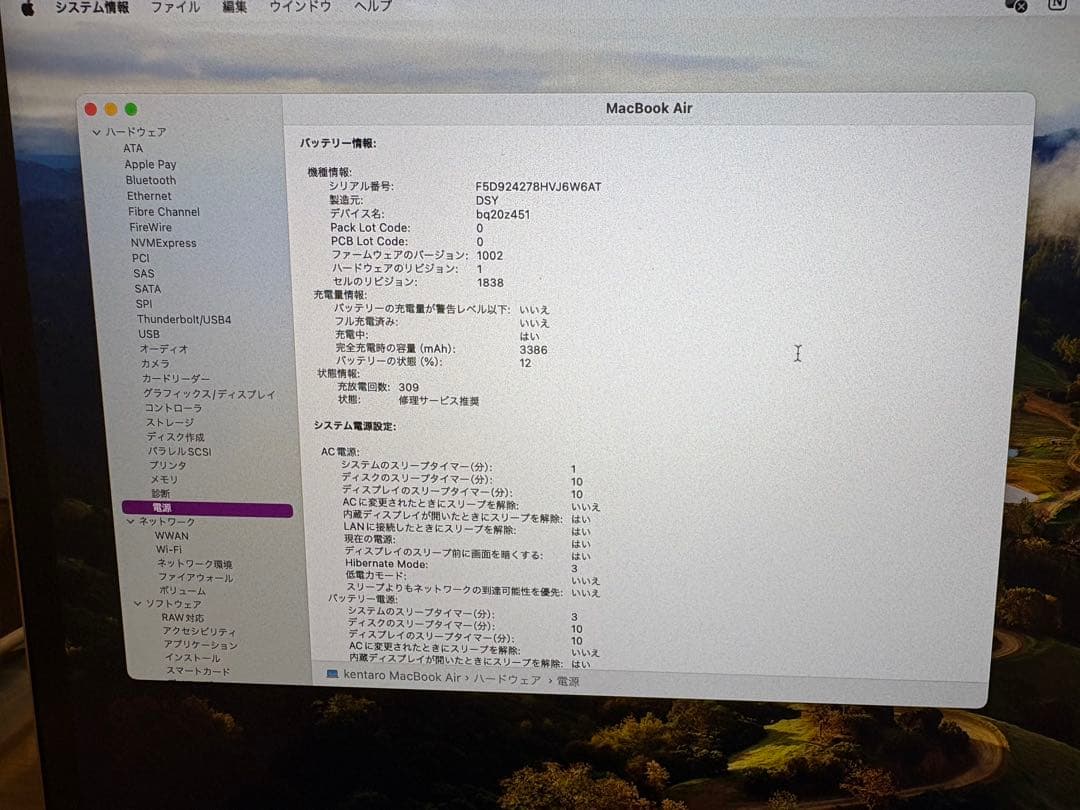Open the ウインドウ menu
Viewport: 1080px width, 810px height.
[300, 7]
